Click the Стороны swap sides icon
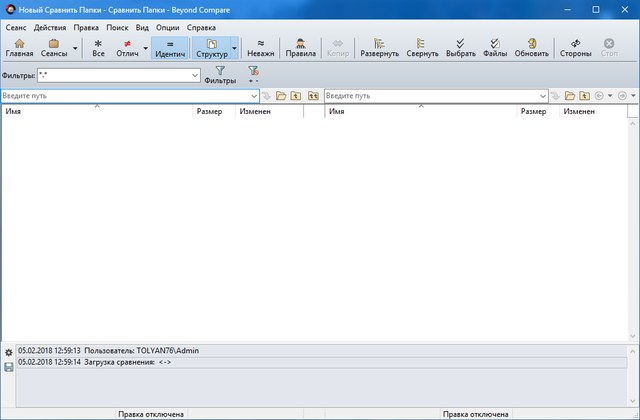The height and width of the screenshot is (420, 640). (x=575, y=47)
